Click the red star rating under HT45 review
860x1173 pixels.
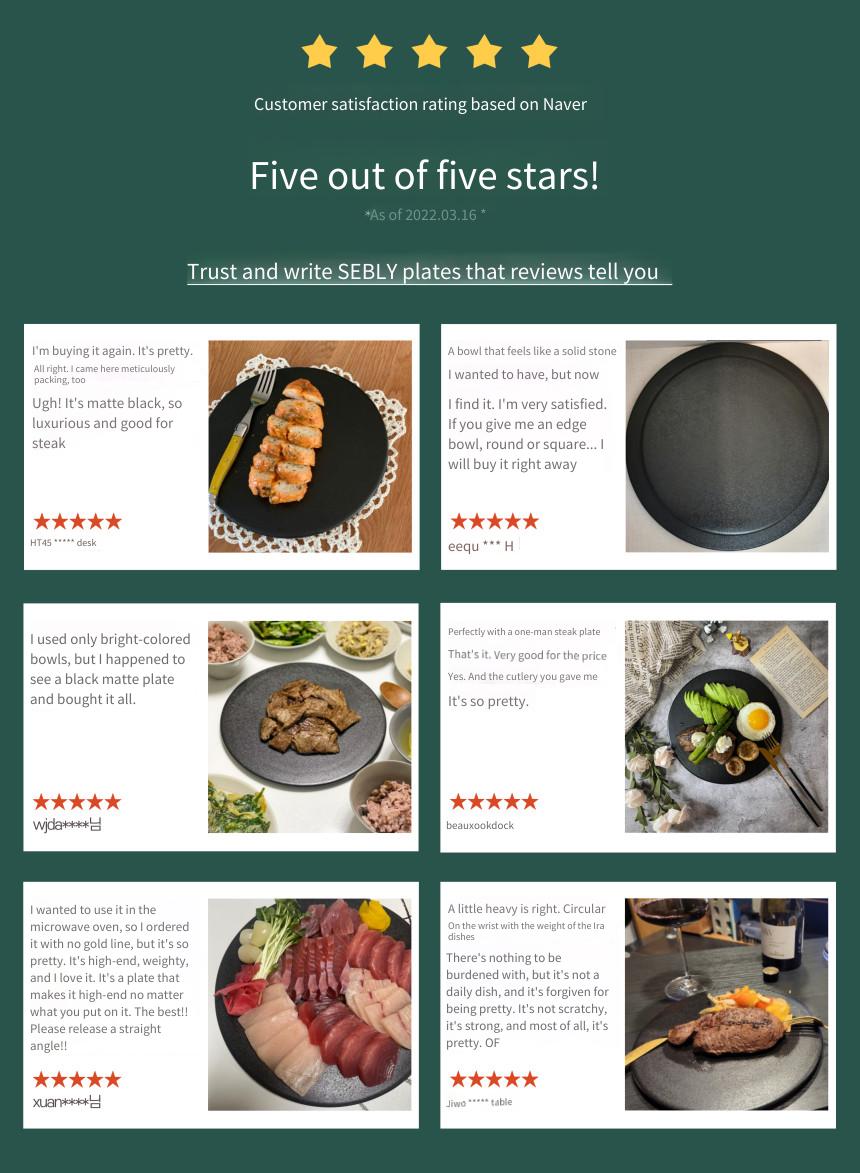(x=77, y=521)
